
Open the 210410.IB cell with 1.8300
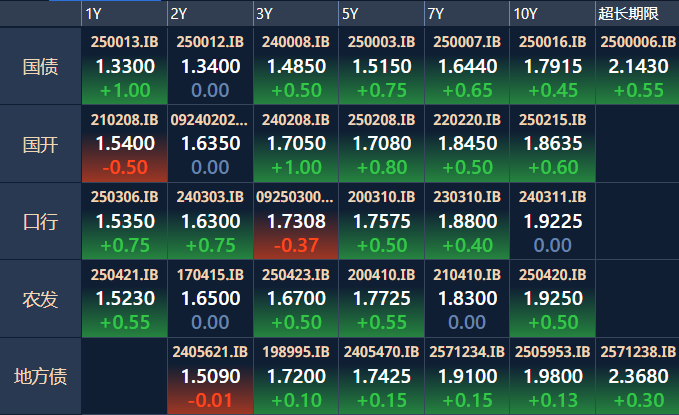coord(467,299)
